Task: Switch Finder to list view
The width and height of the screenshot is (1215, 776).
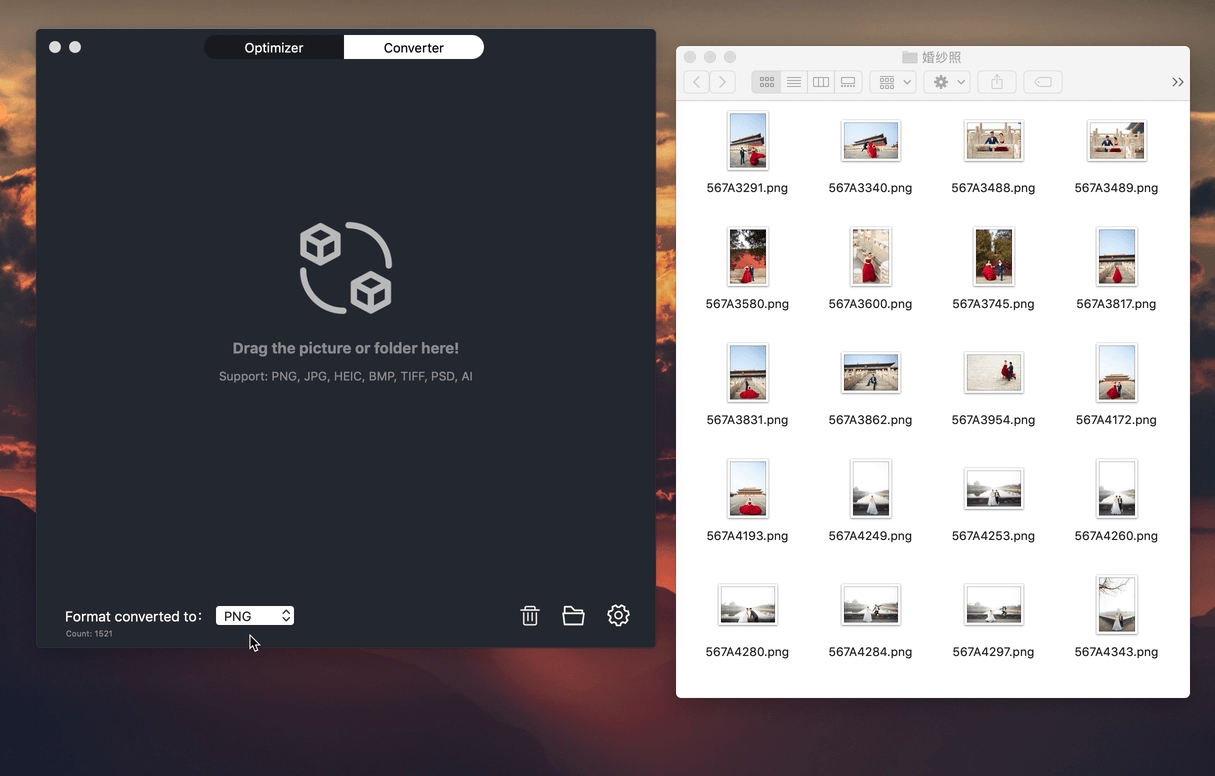Action: click(794, 82)
